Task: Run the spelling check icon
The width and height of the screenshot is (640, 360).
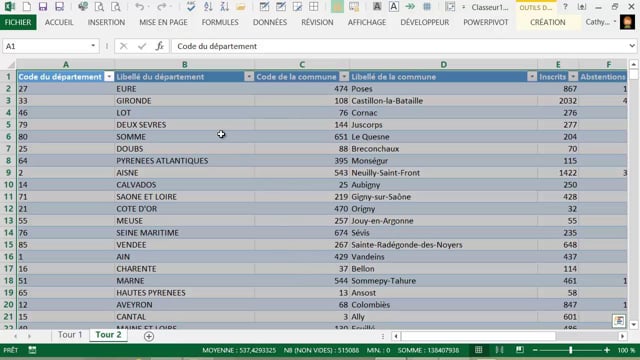Action: [x=191, y=7]
